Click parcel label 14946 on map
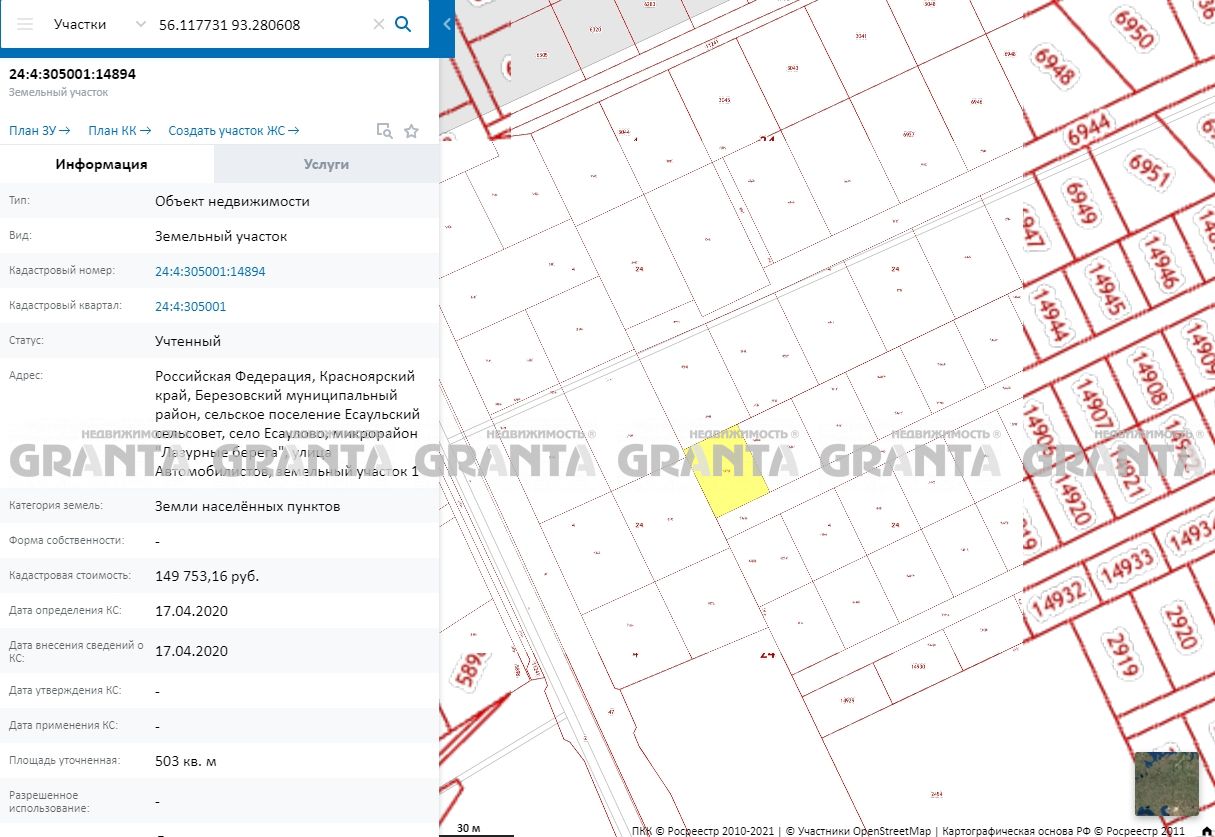The image size is (1215, 837). [1161, 261]
